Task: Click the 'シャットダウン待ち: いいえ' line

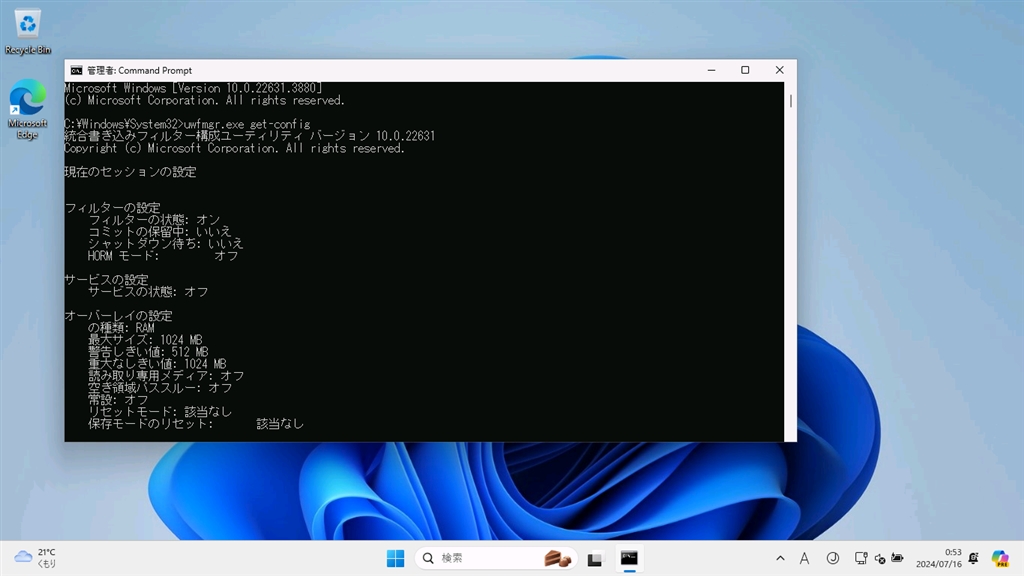Action: (166, 244)
